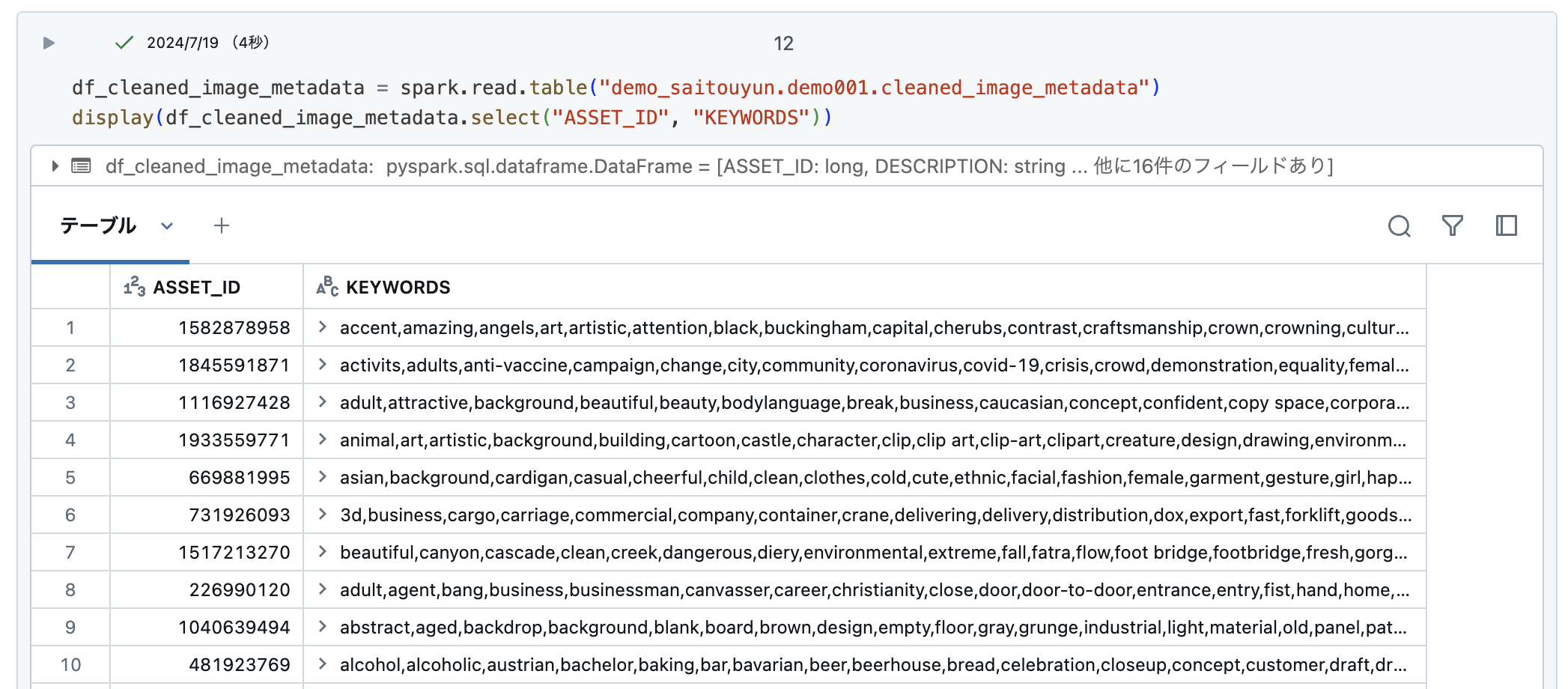Image resolution: width=1568 pixels, height=689 pixels.
Task: Place cursor in the spark.read.table code line
Action: [x=616, y=88]
